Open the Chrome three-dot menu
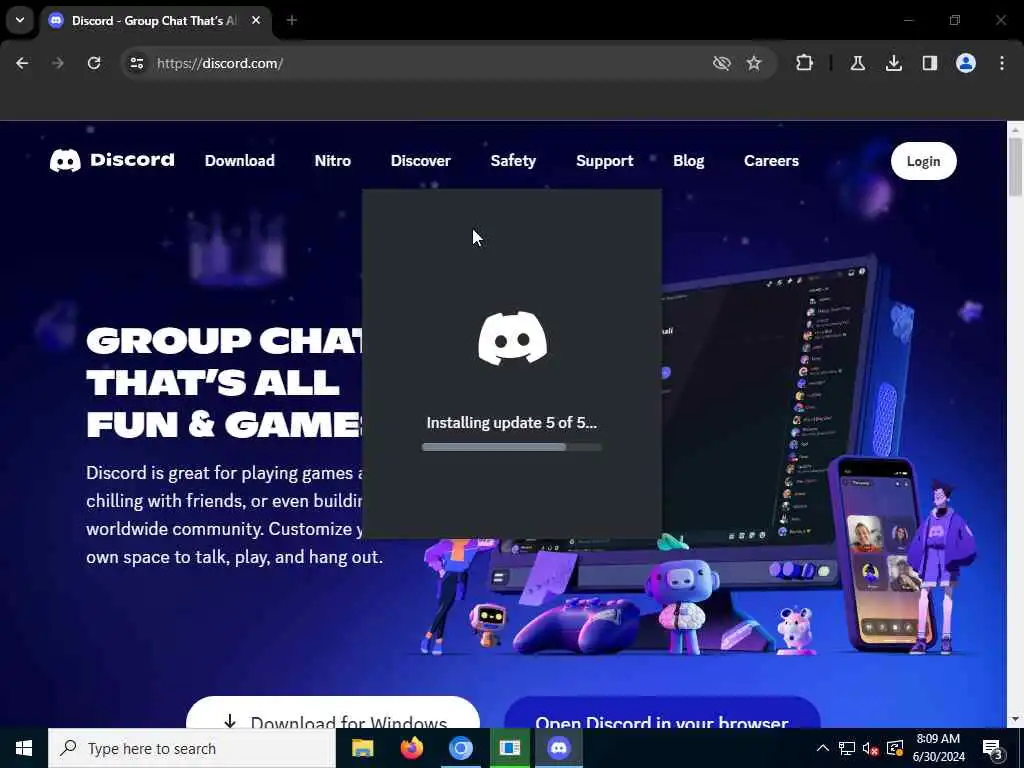Image resolution: width=1024 pixels, height=768 pixels. pyautogui.click(x=1002, y=63)
